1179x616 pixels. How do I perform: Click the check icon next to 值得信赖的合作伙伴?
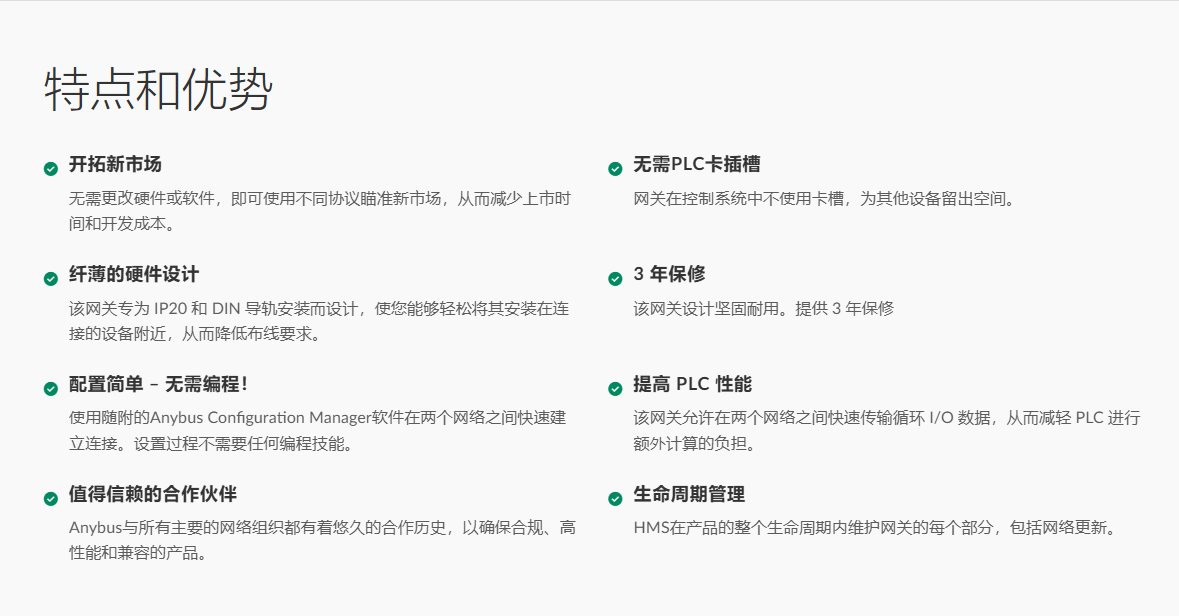(51, 499)
